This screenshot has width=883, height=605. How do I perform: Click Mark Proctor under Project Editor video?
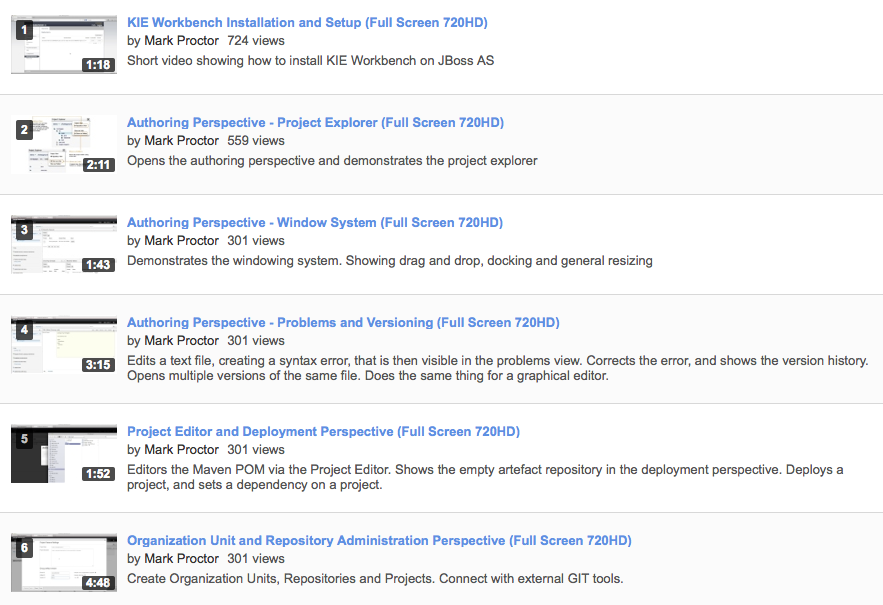click(181, 450)
